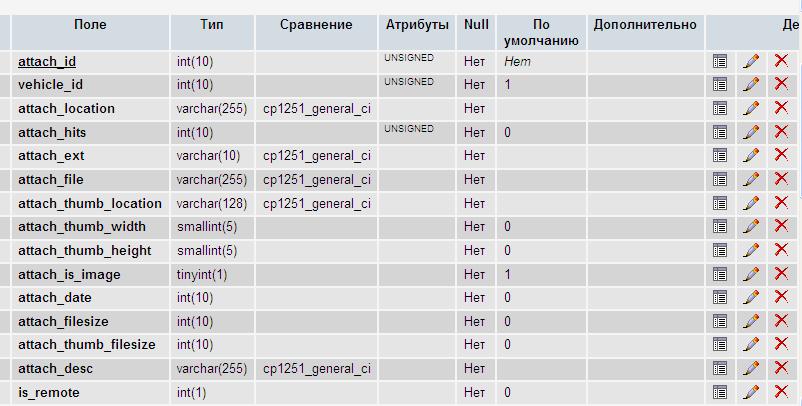
Task: Browse values icon for attach_thumb_height
Action: [x=720, y=250]
